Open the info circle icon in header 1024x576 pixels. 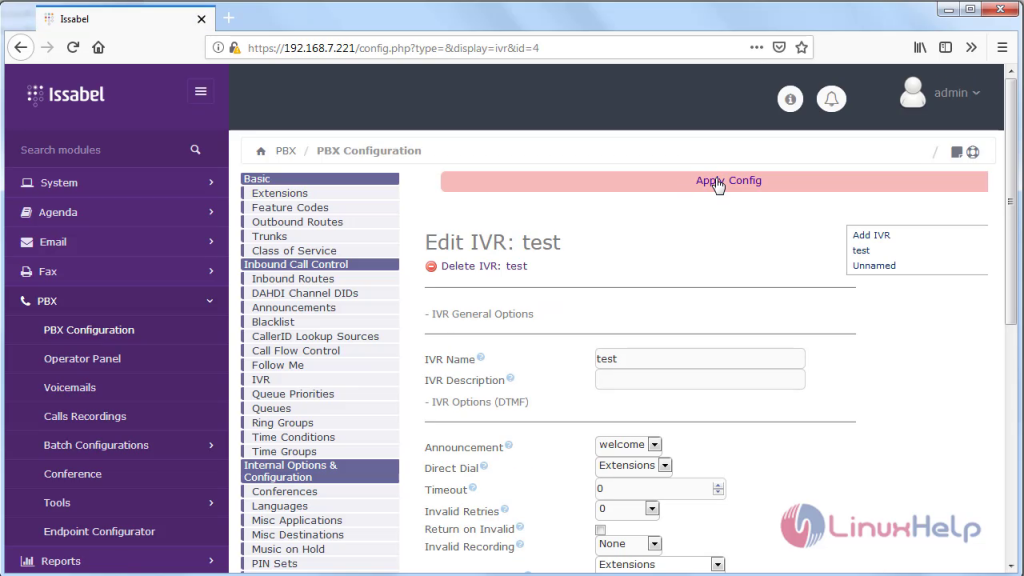tap(790, 99)
